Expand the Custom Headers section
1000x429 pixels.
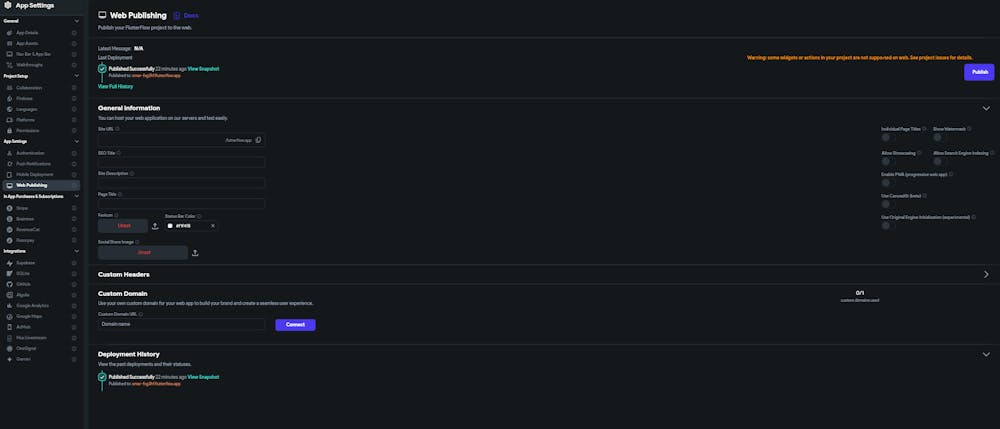986,274
